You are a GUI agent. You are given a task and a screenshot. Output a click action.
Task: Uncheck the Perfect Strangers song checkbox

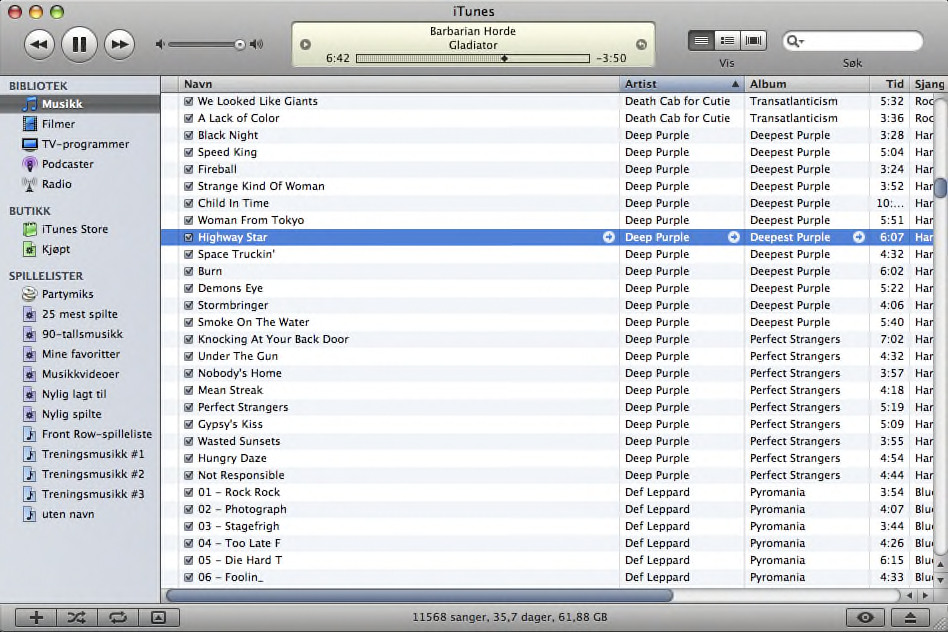point(189,407)
